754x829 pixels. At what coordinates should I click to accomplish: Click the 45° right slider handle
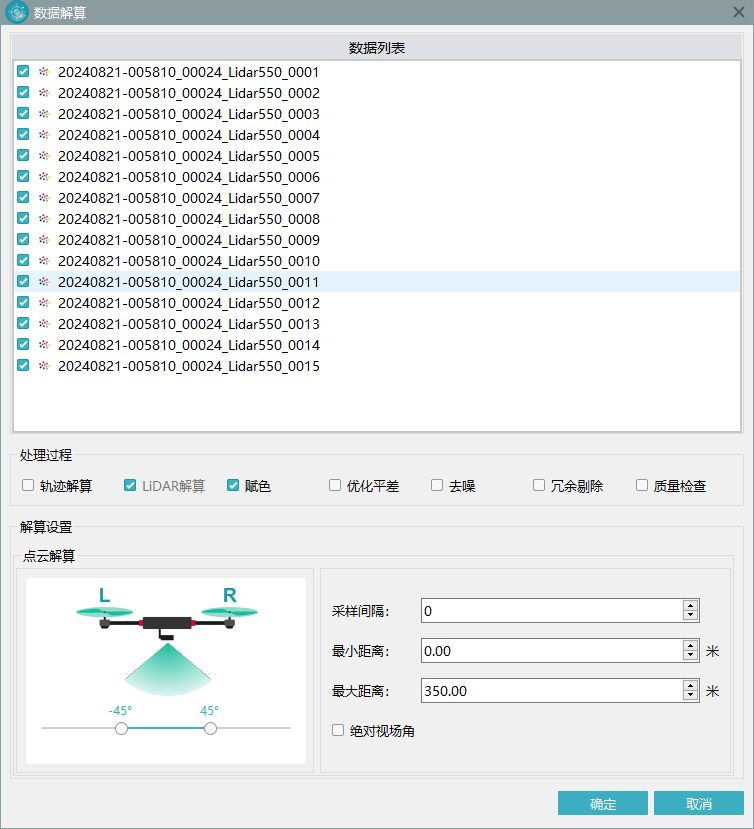coord(210,729)
